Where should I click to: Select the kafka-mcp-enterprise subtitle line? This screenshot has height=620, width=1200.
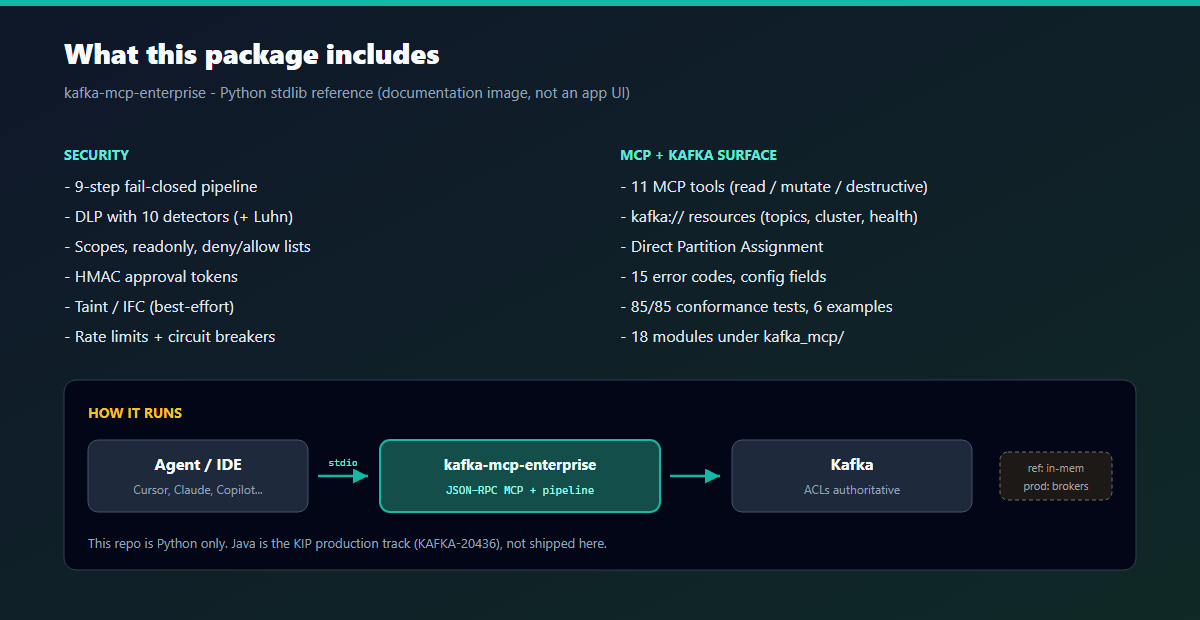point(347,93)
